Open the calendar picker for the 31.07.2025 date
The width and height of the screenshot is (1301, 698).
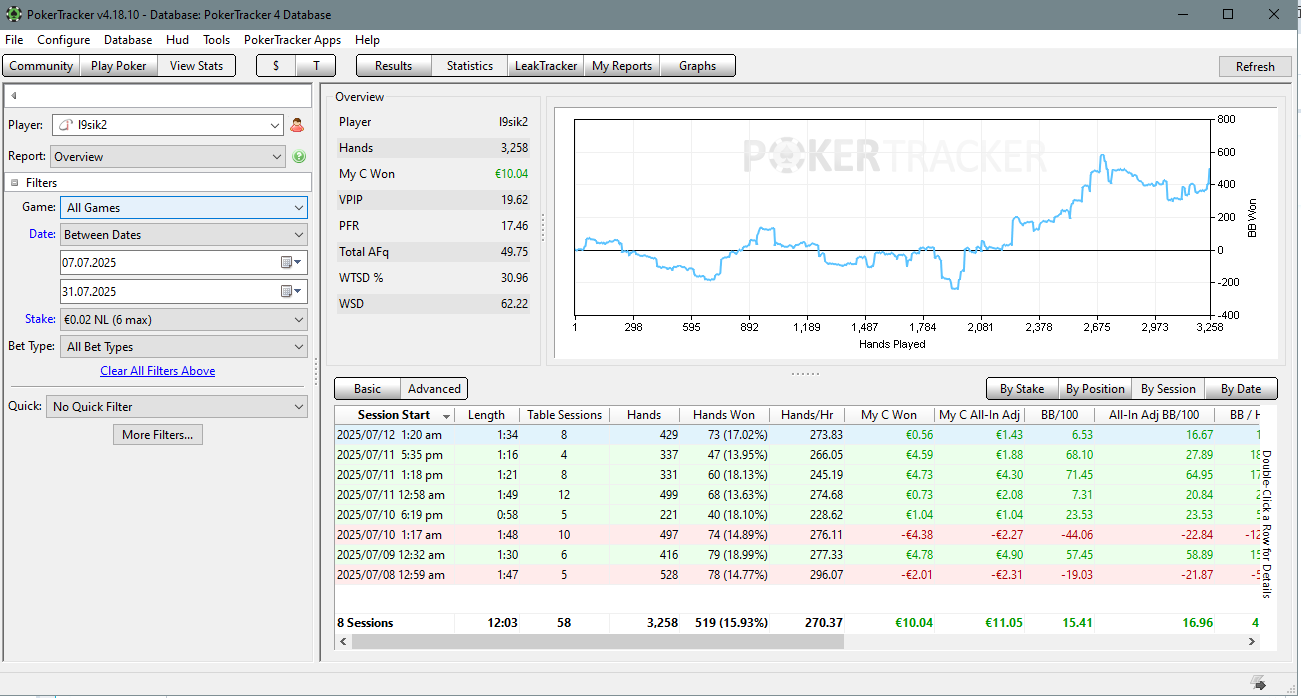click(291, 291)
